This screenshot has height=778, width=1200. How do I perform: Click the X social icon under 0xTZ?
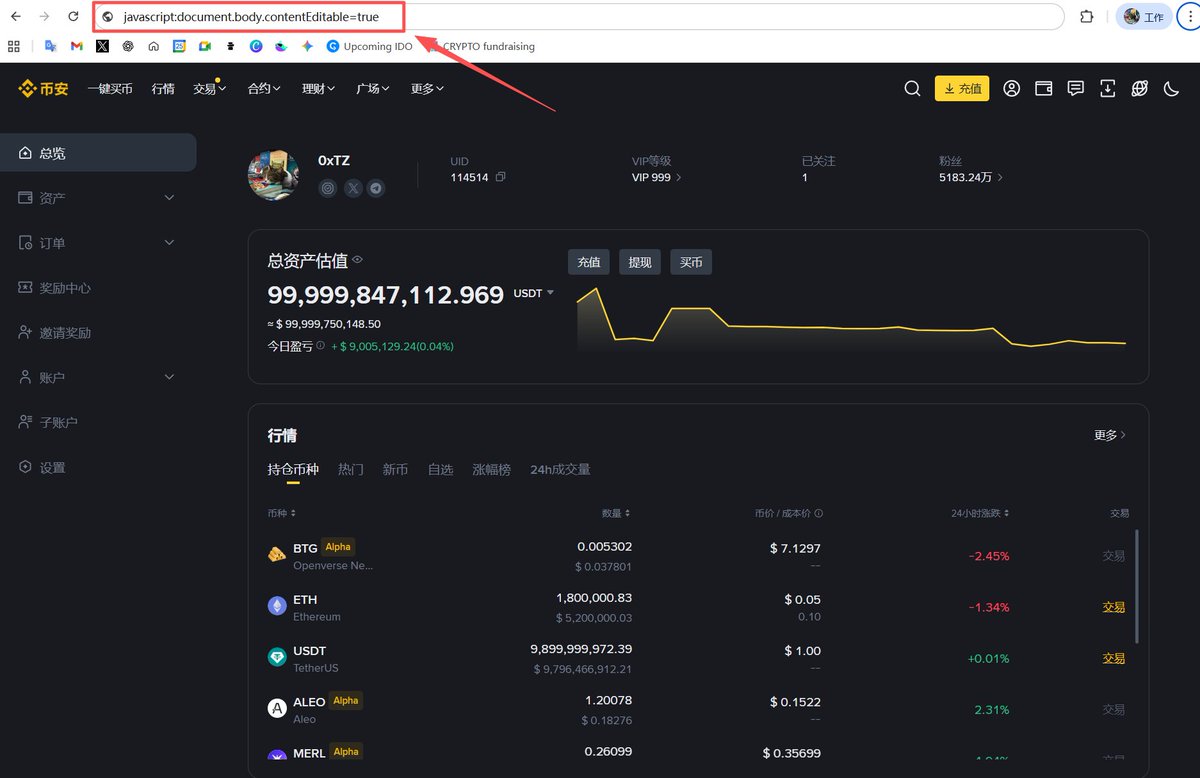coord(353,187)
